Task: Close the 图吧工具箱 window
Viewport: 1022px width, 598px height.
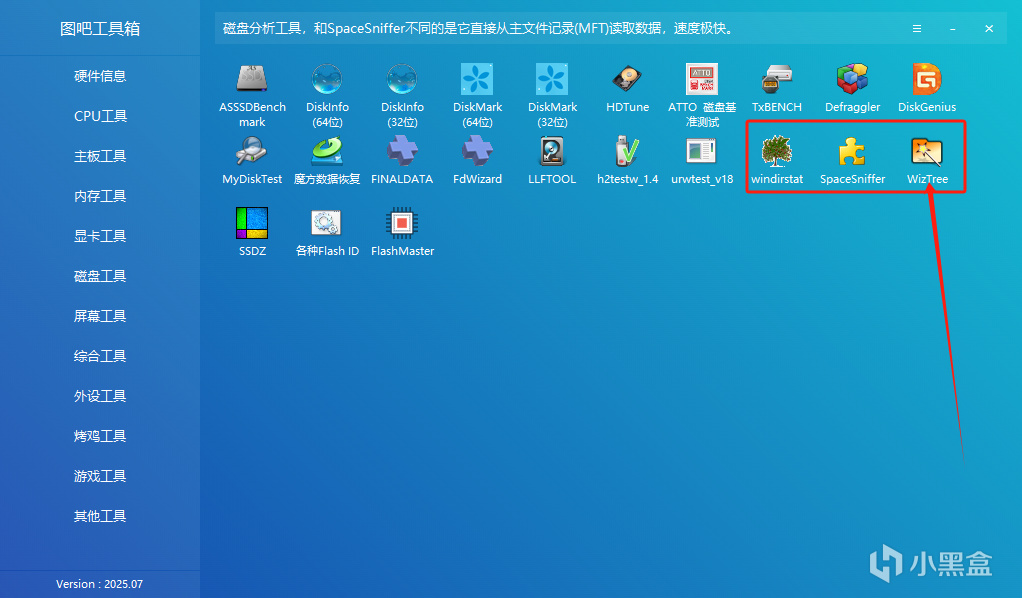Action: coord(989,29)
